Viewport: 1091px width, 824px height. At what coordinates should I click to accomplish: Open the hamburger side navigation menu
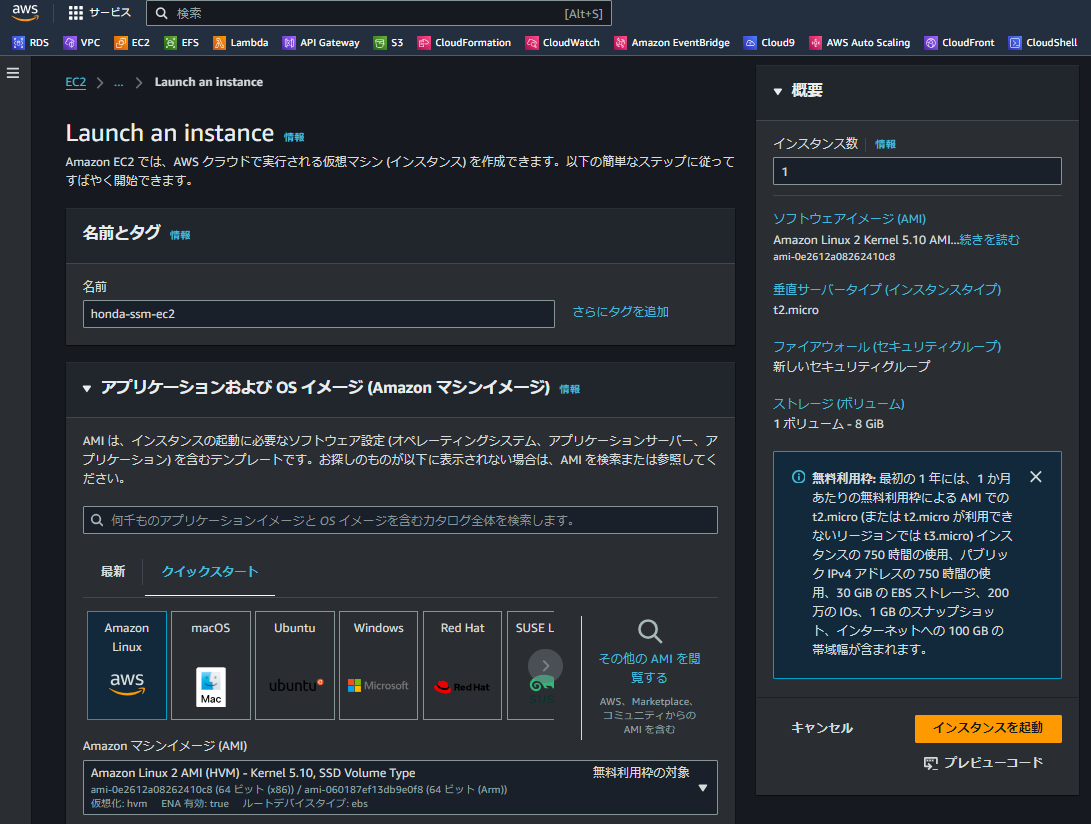pyautogui.click(x=13, y=73)
